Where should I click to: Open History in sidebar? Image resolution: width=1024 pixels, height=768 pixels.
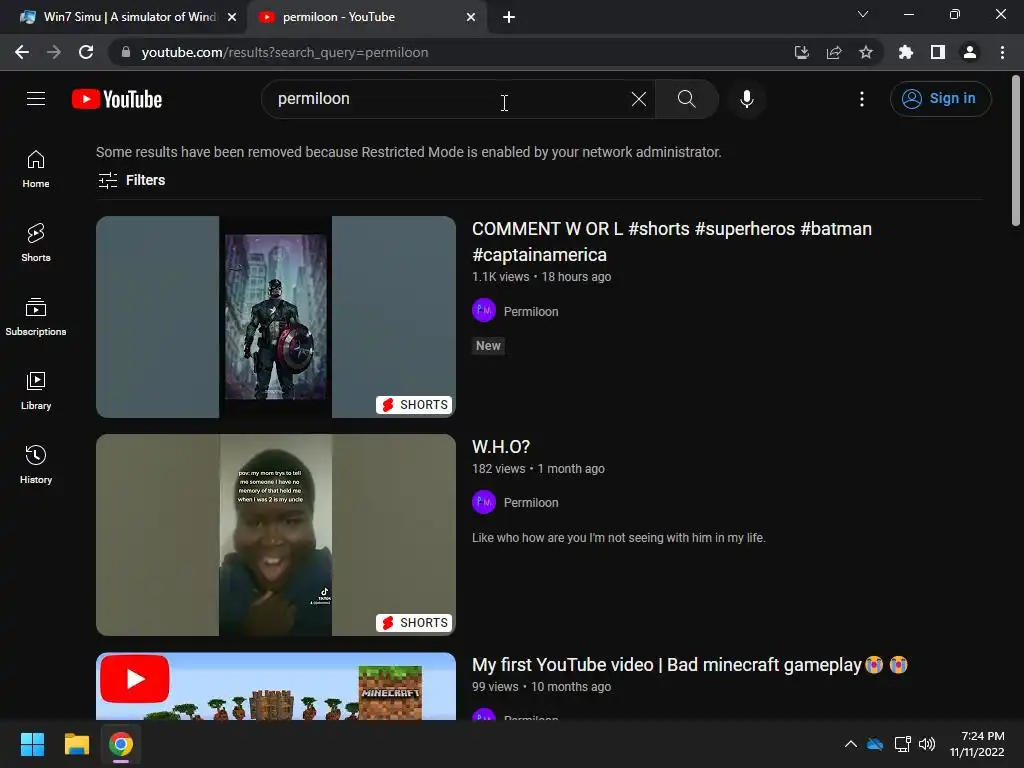(36, 464)
